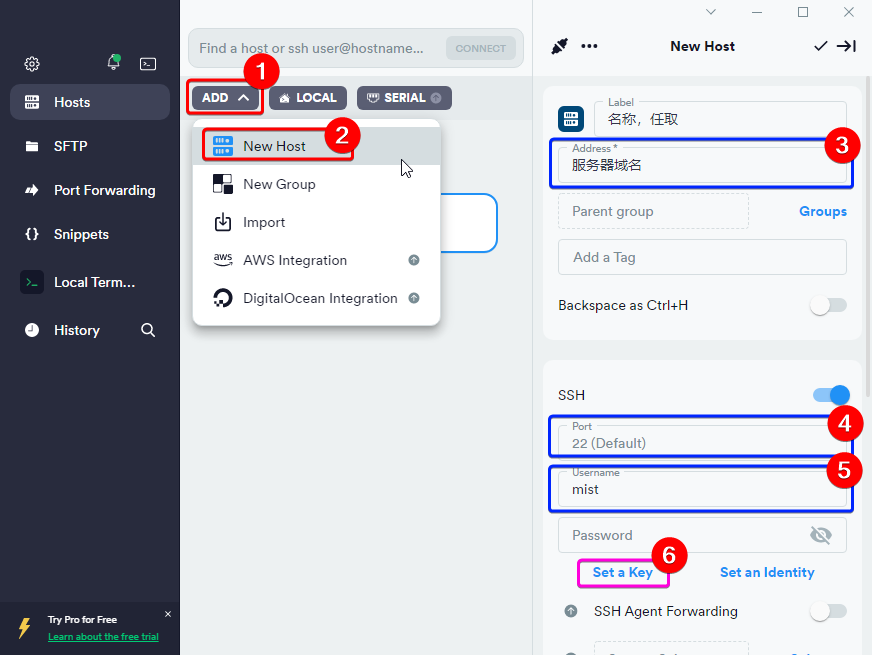This screenshot has height=655, width=872.
Task: Select New Host from the menu
Action: click(275, 146)
